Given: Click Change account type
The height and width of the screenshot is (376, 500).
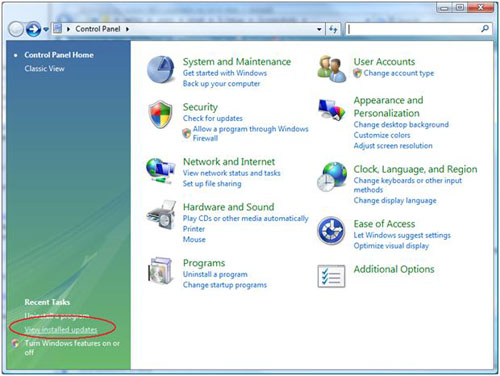Looking at the screenshot, I should [399, 73].
